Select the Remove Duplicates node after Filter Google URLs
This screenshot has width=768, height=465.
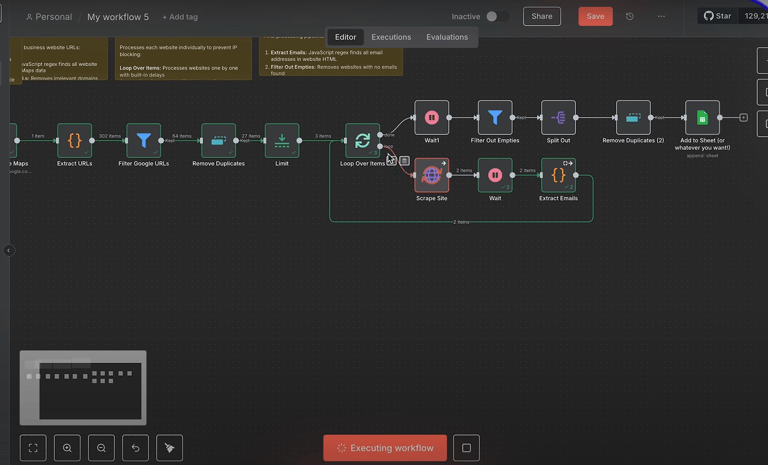[218, 141]
